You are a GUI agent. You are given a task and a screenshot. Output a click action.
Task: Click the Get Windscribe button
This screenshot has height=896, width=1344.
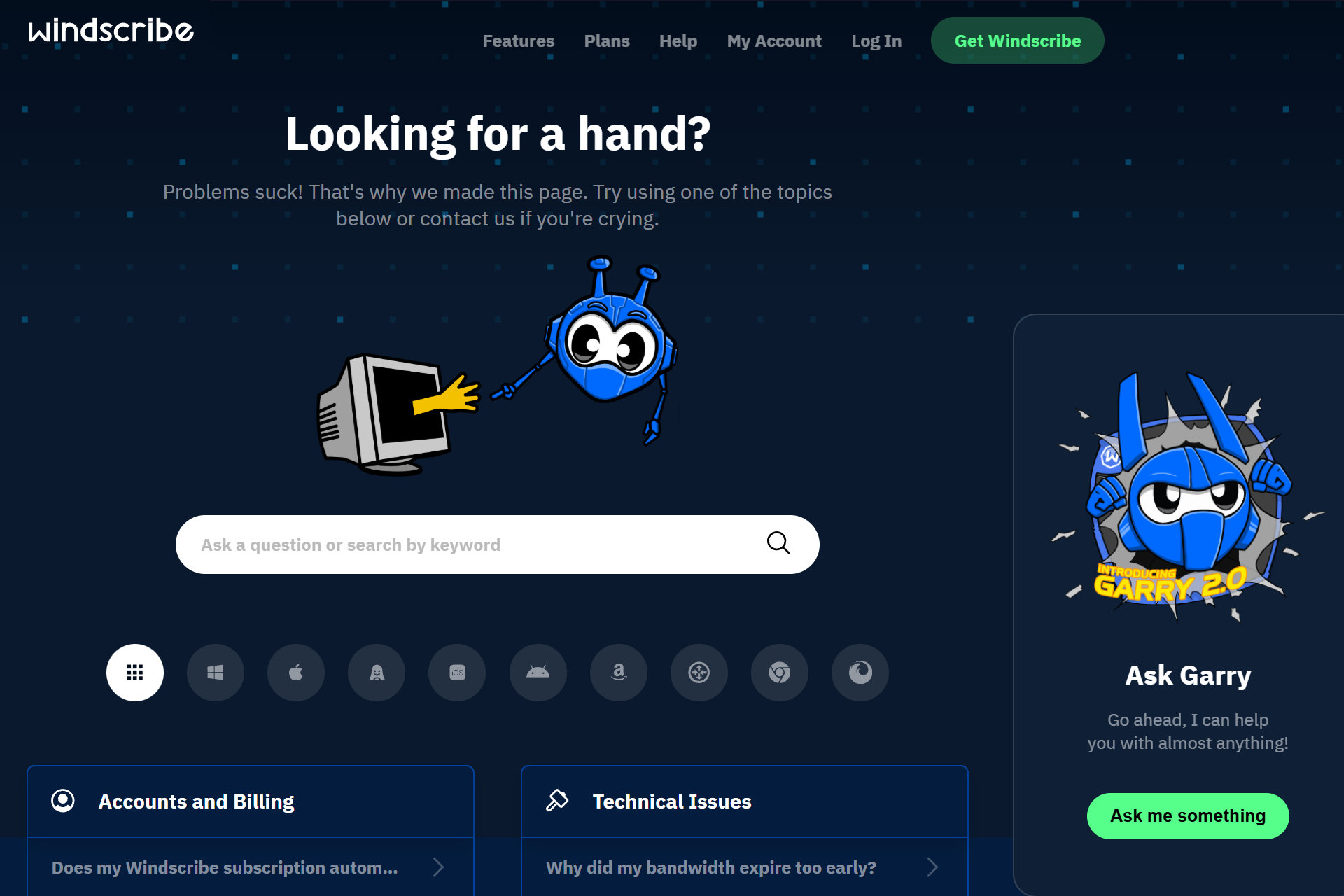(x=1017, y=40)
